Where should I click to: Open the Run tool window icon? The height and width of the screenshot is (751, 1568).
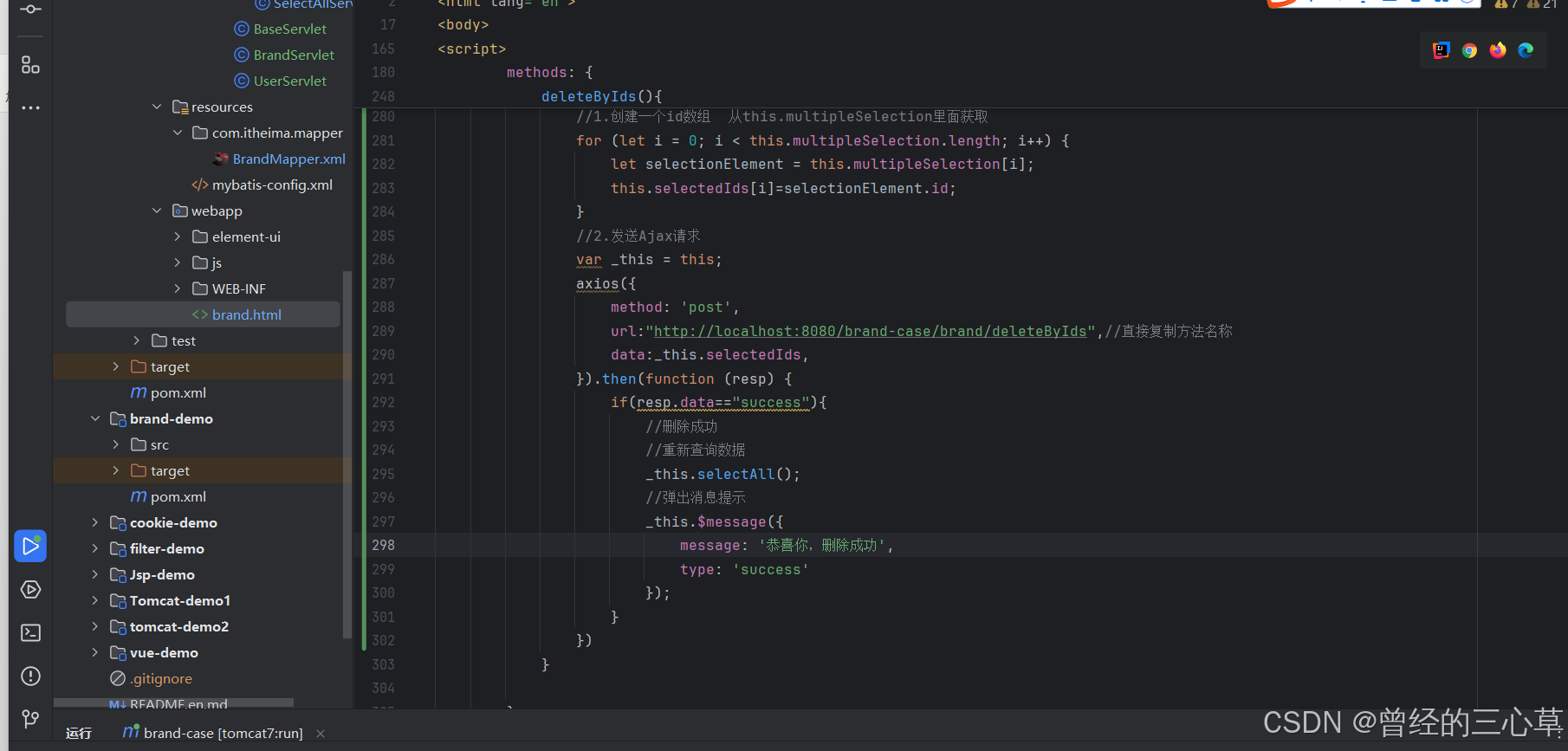coord(30,546)
